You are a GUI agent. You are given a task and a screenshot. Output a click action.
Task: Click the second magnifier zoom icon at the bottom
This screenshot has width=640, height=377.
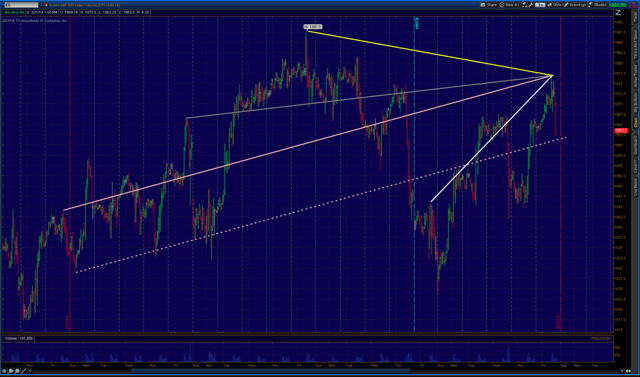[17, 371]
